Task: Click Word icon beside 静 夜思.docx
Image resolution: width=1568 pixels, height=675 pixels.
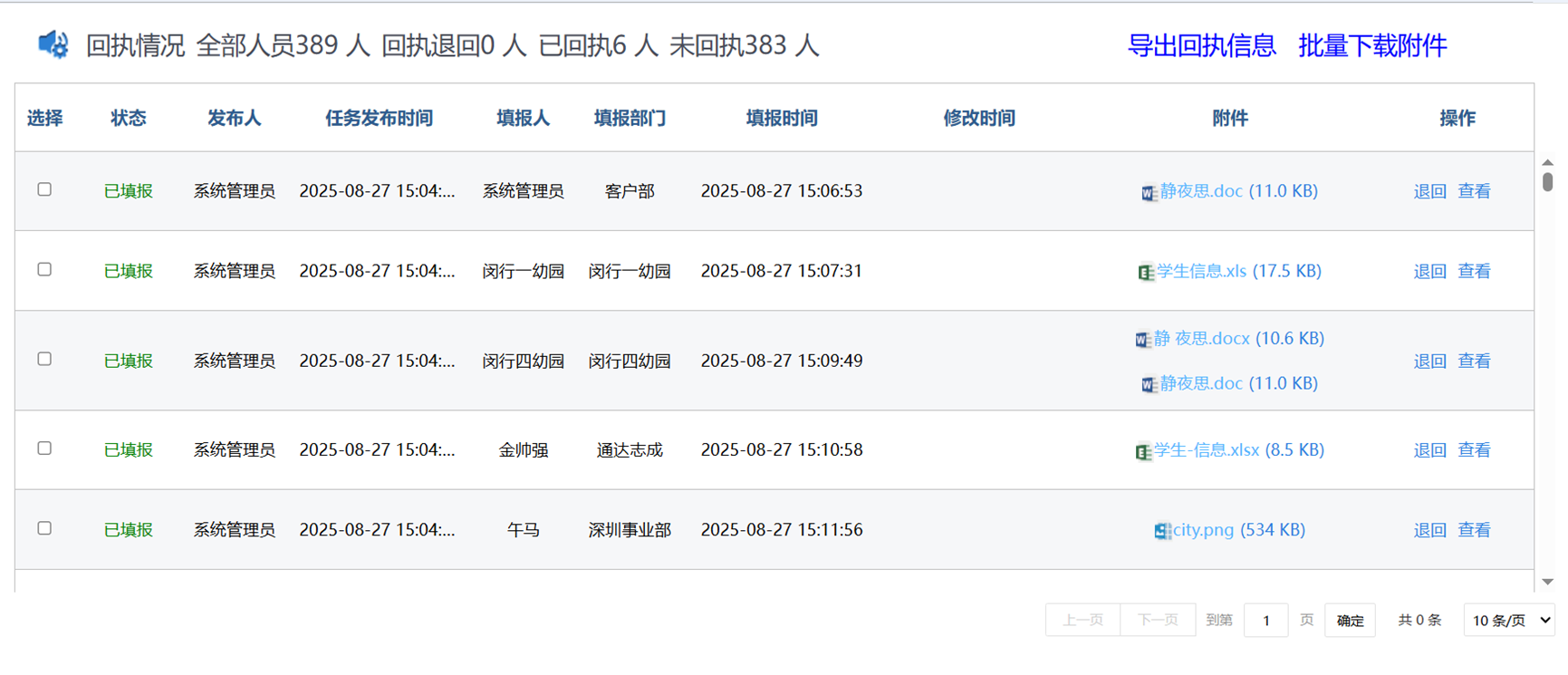Action: [x=1142, y=340]
